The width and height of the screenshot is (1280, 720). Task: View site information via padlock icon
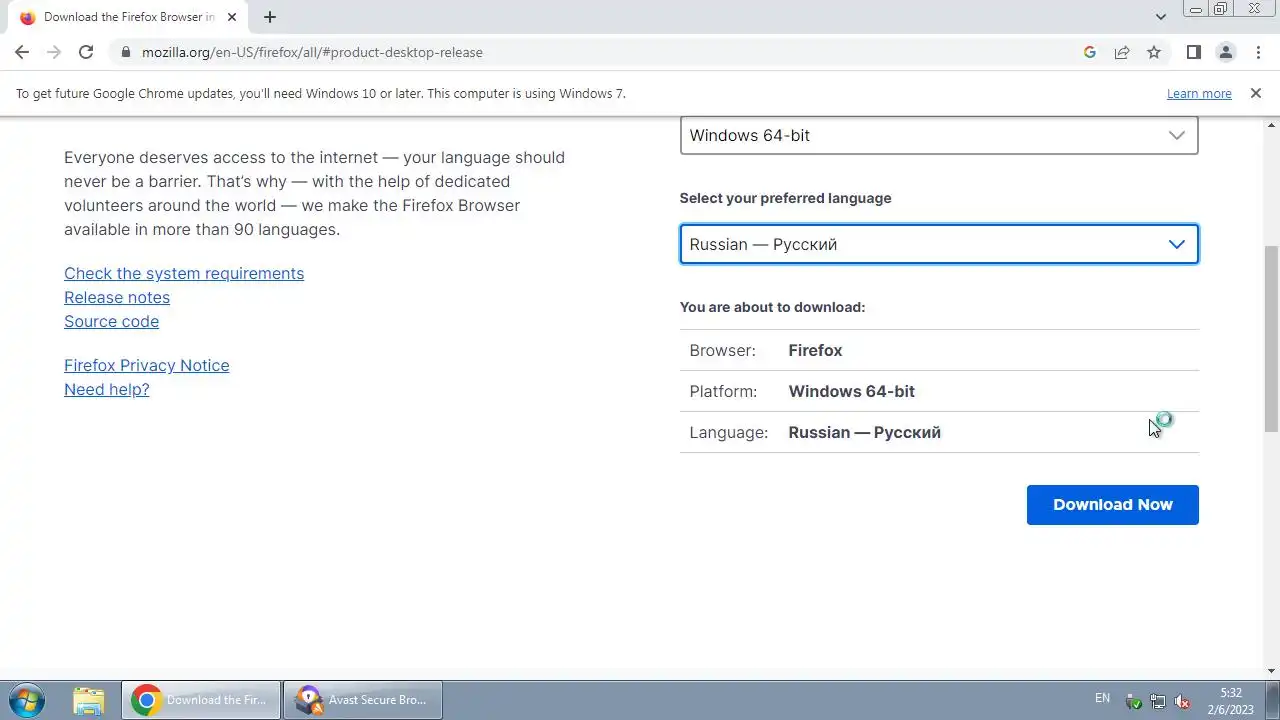tap(125, 52)
